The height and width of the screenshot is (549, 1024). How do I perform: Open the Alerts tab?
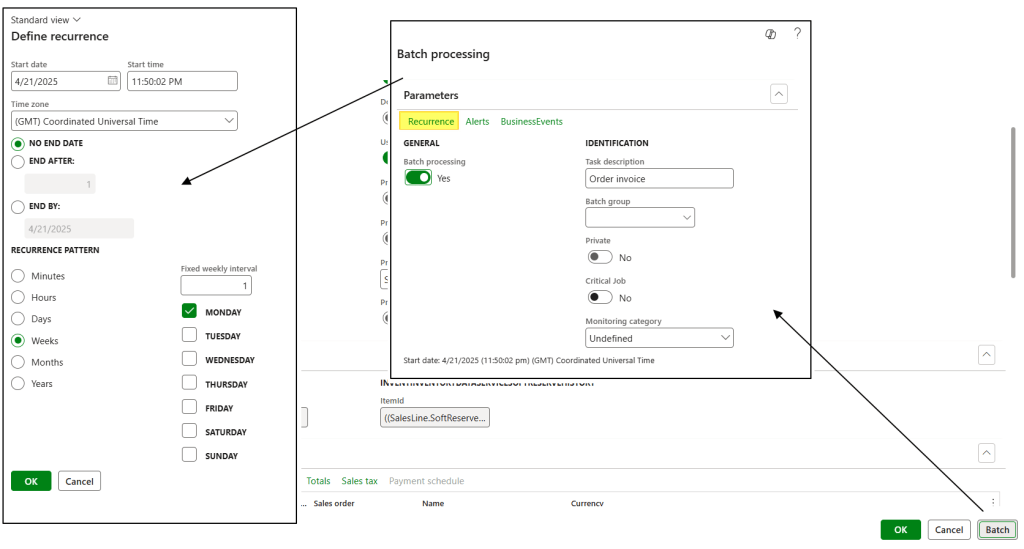(477, 121)
